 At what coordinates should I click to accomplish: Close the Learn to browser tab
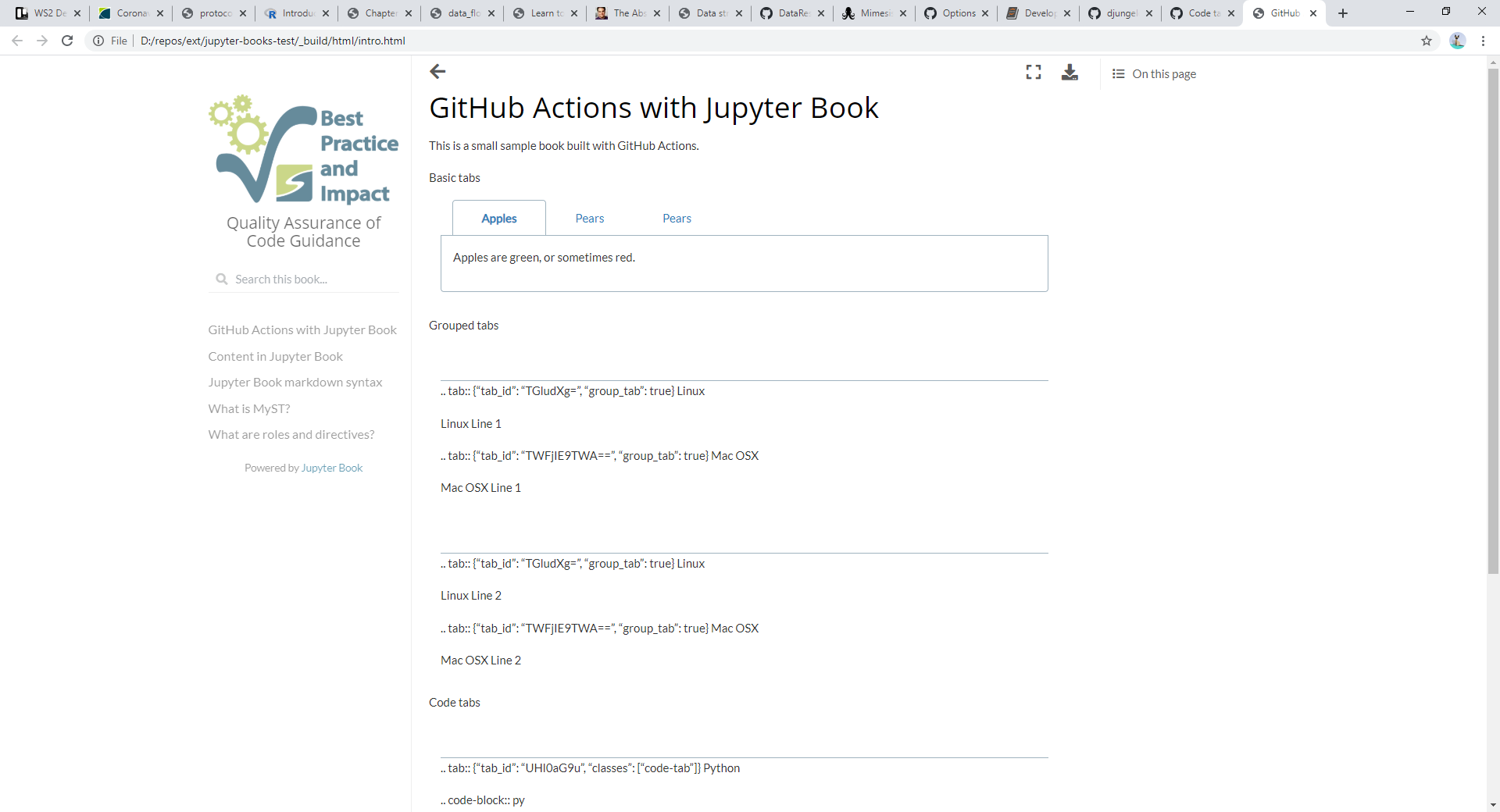click(x=574, y=13)
